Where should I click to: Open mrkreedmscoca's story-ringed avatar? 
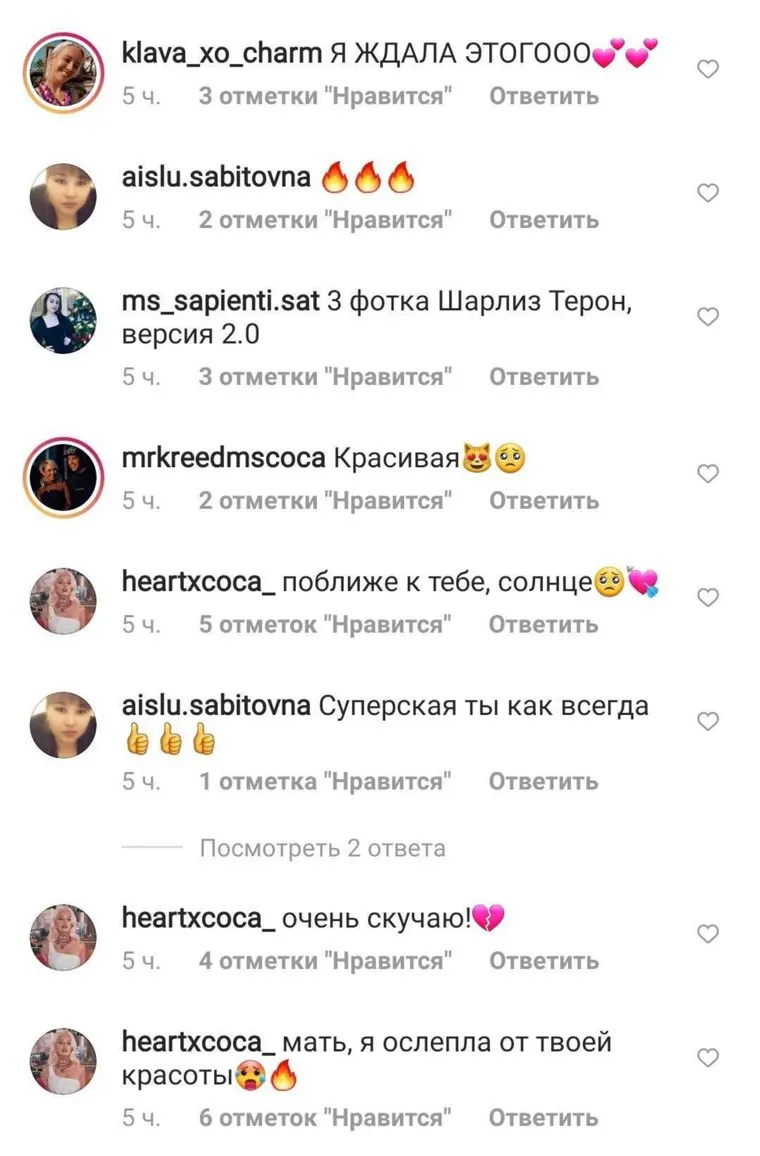pyautogui.click(x=63, y=476)
